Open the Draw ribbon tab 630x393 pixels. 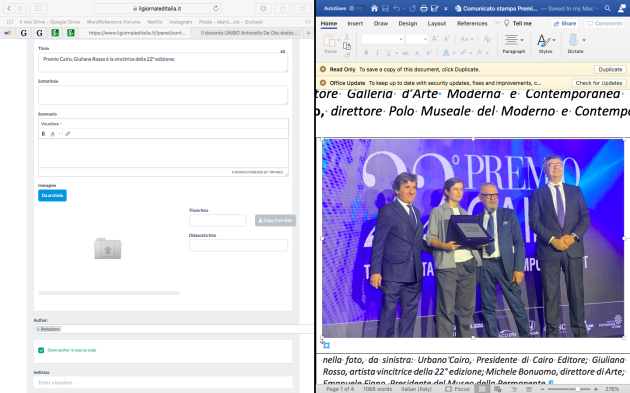(380, 24)
